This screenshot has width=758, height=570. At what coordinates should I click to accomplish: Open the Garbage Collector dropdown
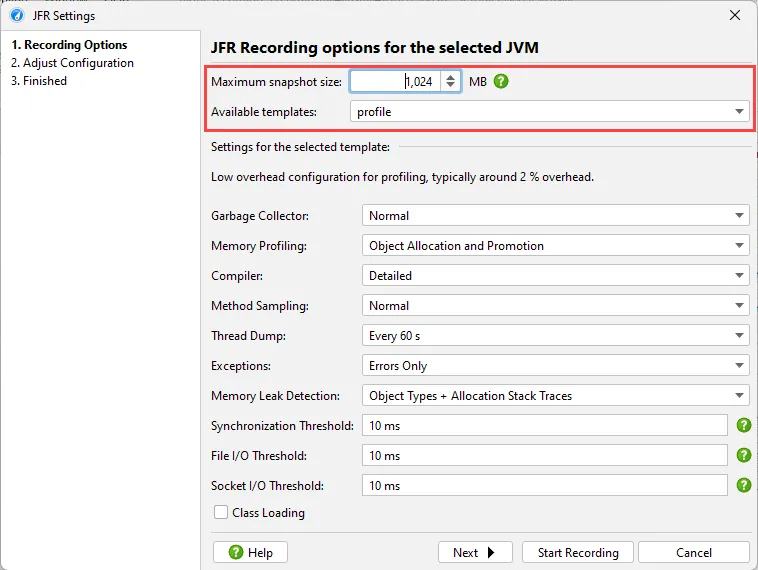555,215
